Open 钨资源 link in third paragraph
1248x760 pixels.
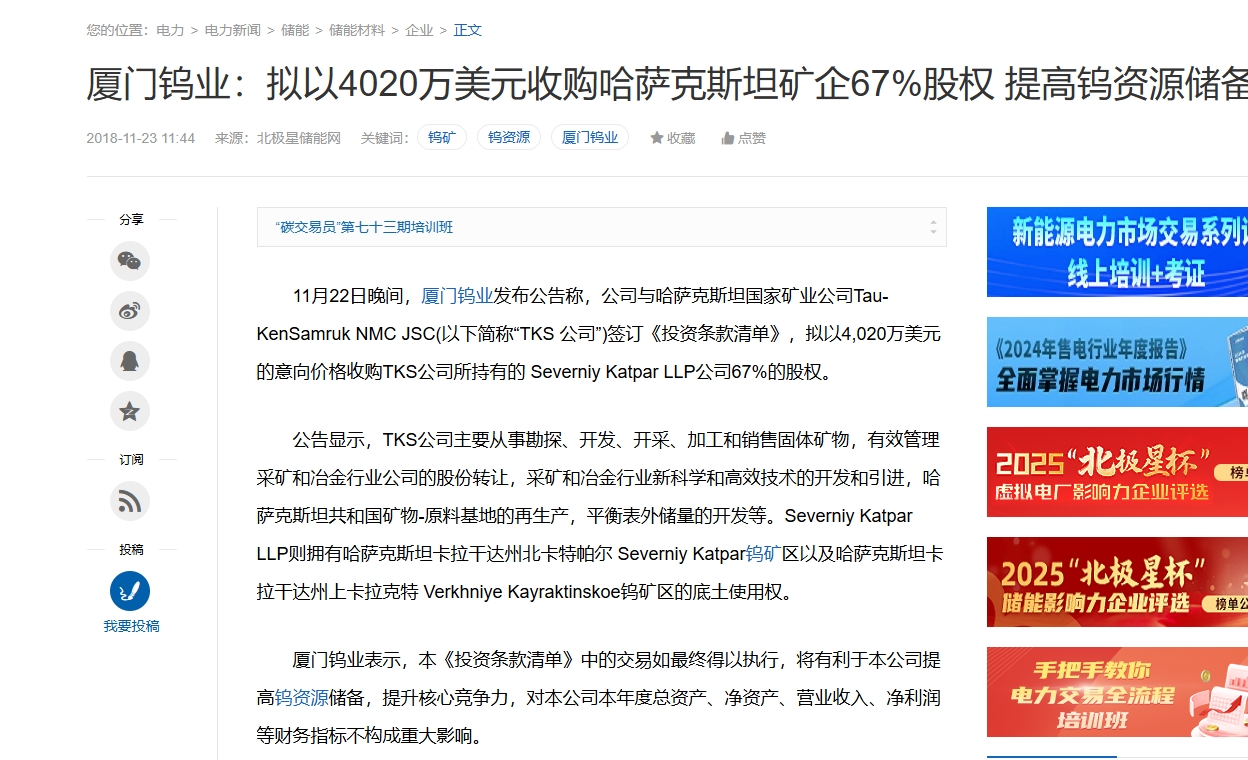pos(302,697)
